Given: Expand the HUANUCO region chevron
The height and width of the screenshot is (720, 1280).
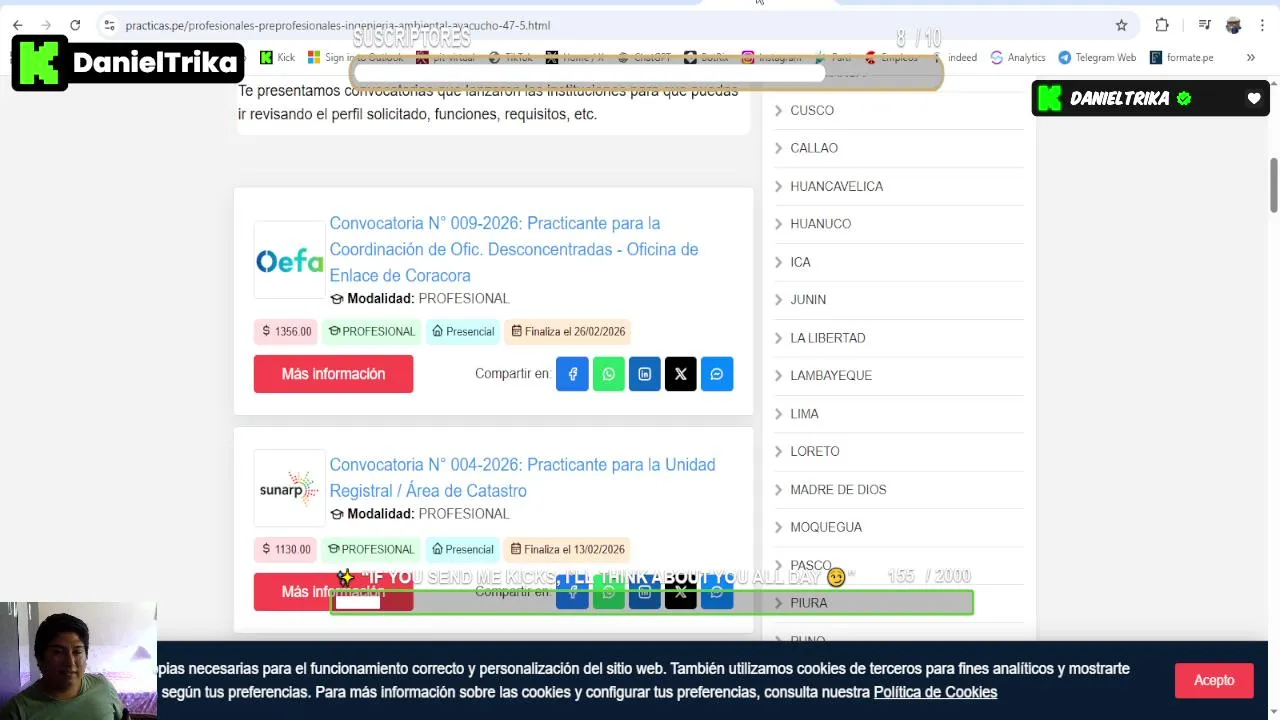Looking at the screenshot, I should click(779, 224).
